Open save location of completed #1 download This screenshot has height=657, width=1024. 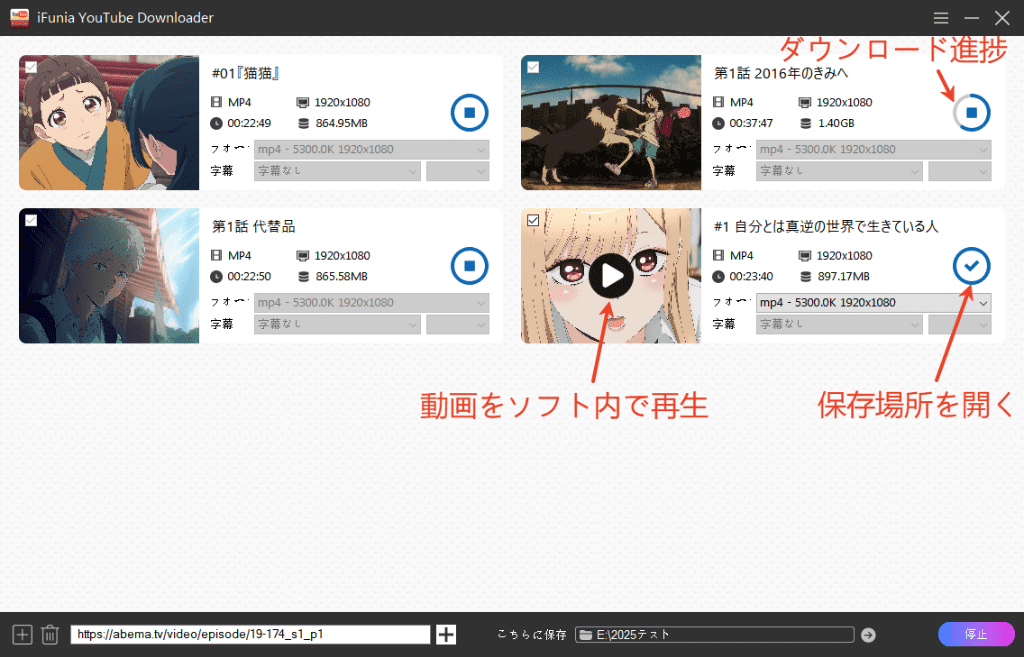971,265
